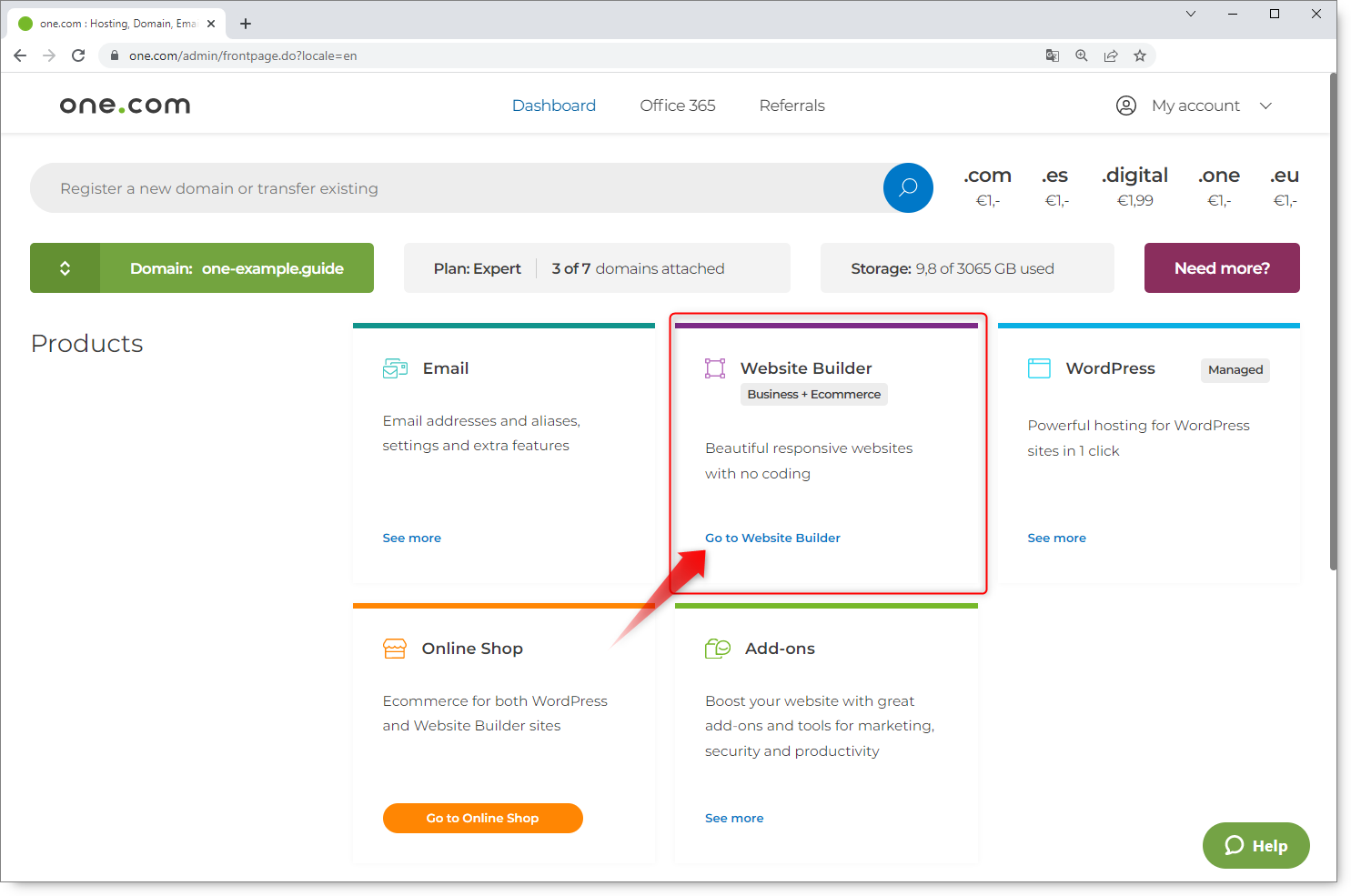The image size is (1351, 896).
Task: Click the Website Builder purple frame icon
Action: point(715,368)
